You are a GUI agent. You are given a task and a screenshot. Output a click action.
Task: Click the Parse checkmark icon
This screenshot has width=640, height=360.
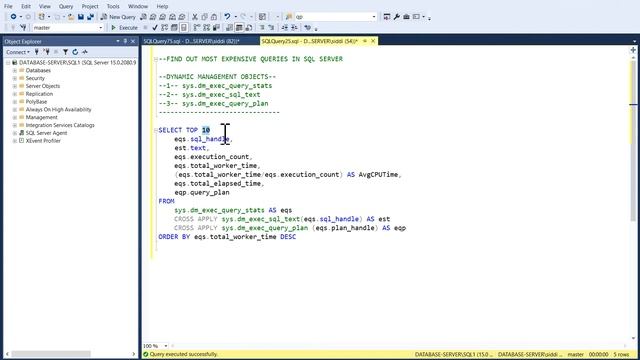(155, 28)
